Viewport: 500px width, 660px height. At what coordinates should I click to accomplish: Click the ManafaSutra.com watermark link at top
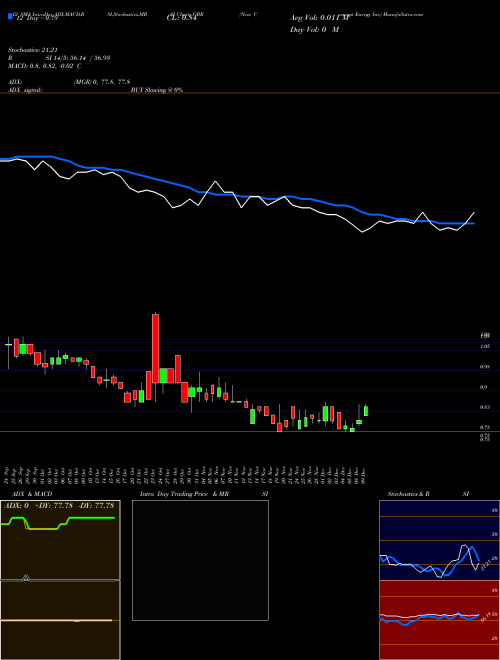403,14
